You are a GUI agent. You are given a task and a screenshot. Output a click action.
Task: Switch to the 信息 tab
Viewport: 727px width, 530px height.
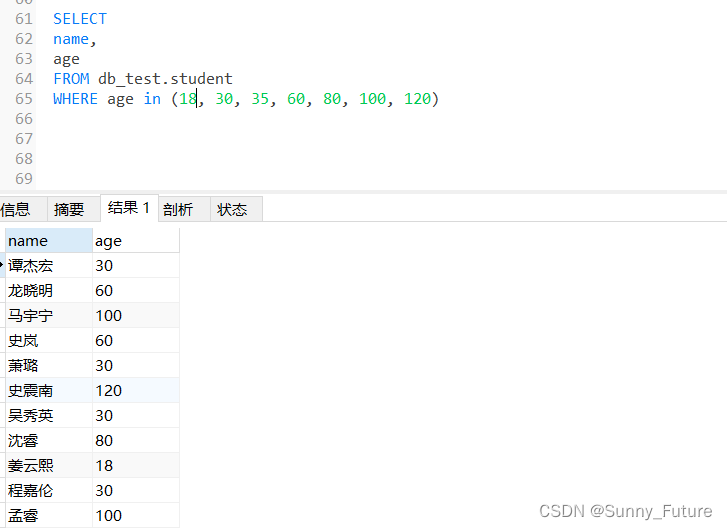click(15, 209)
